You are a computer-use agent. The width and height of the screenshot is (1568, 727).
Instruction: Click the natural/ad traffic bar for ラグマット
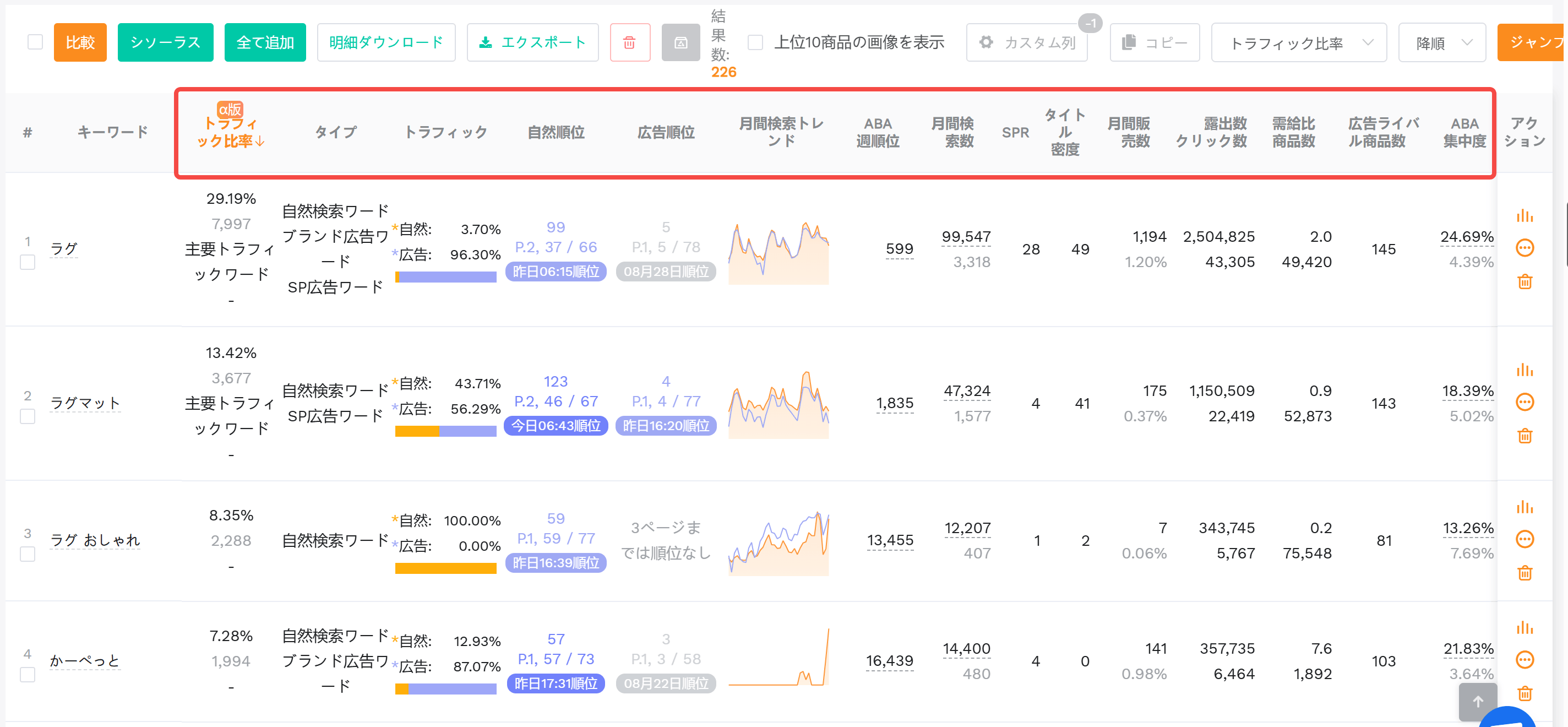pos(445,431)
